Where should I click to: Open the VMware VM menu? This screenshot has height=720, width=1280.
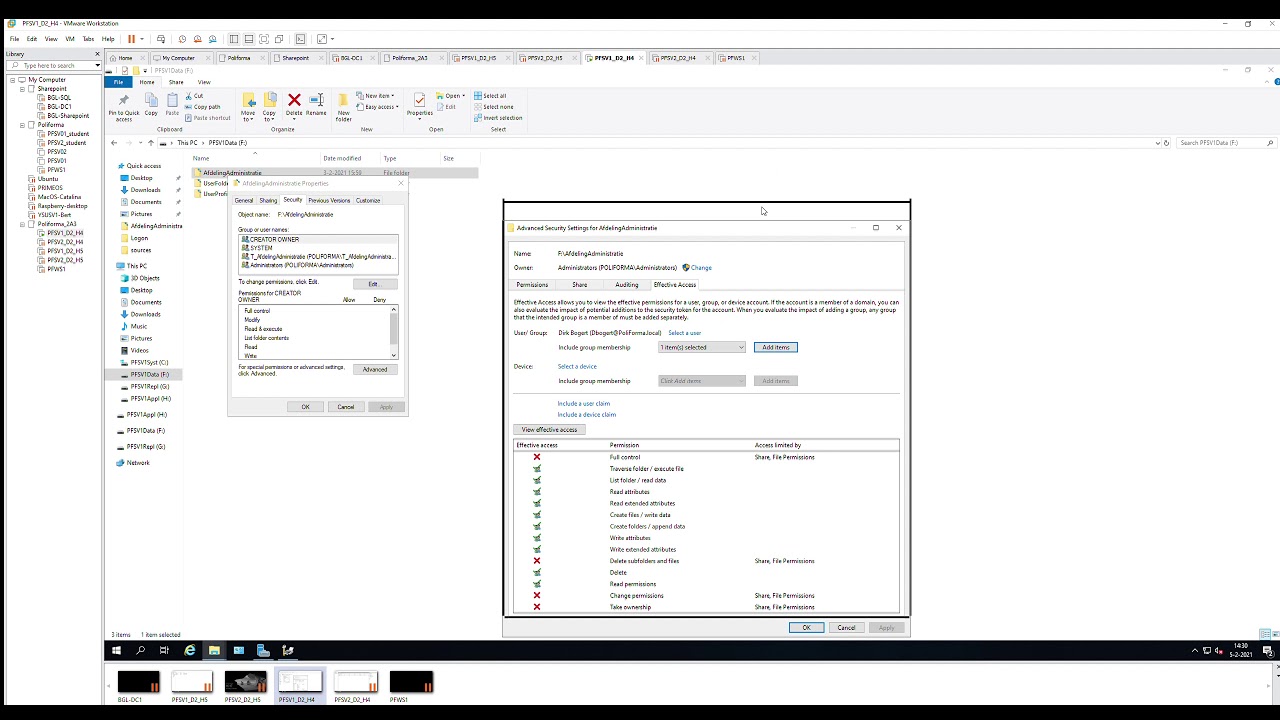tap(69, 39)
